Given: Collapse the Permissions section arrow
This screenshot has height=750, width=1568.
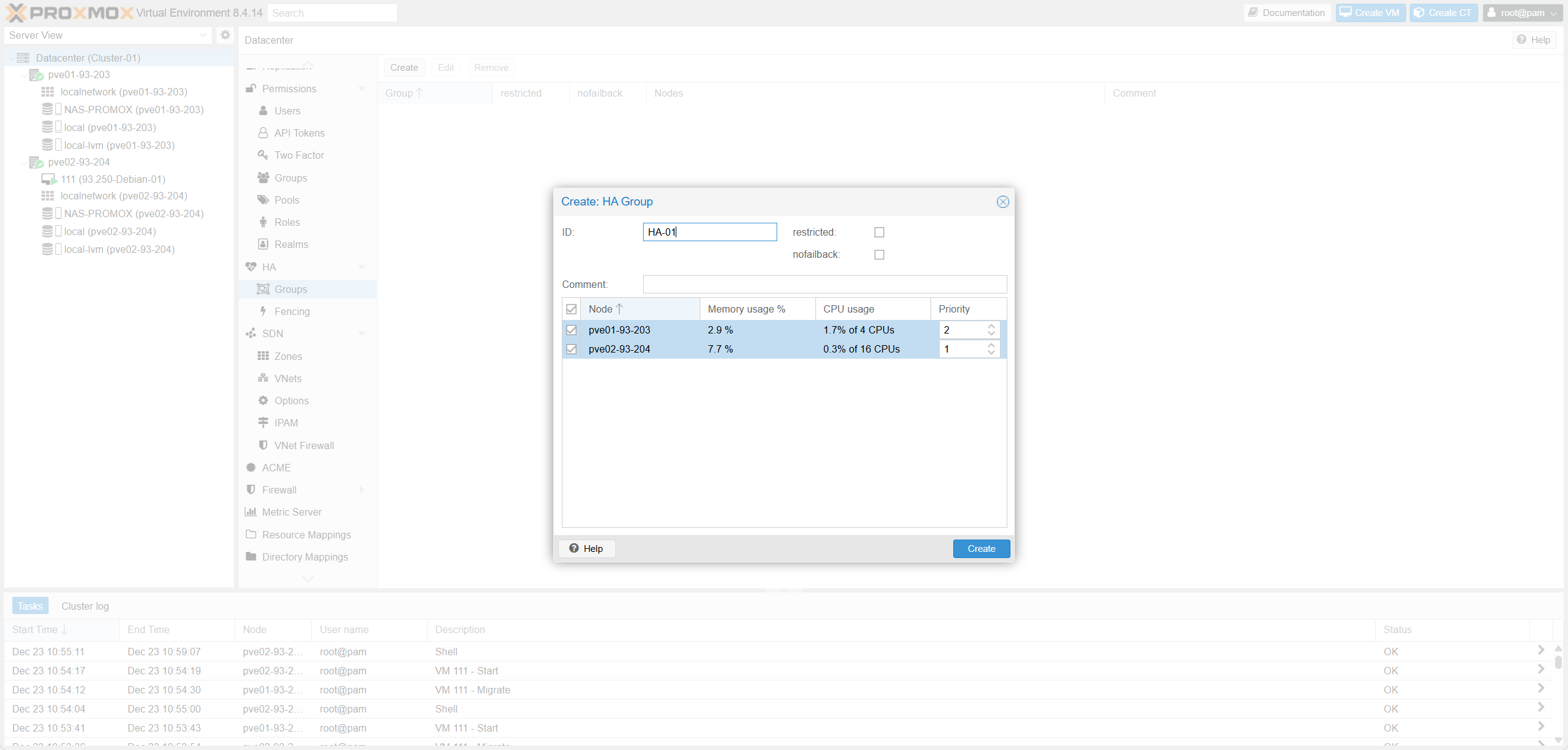Looking at the screenshot, I should coord(362,89).
